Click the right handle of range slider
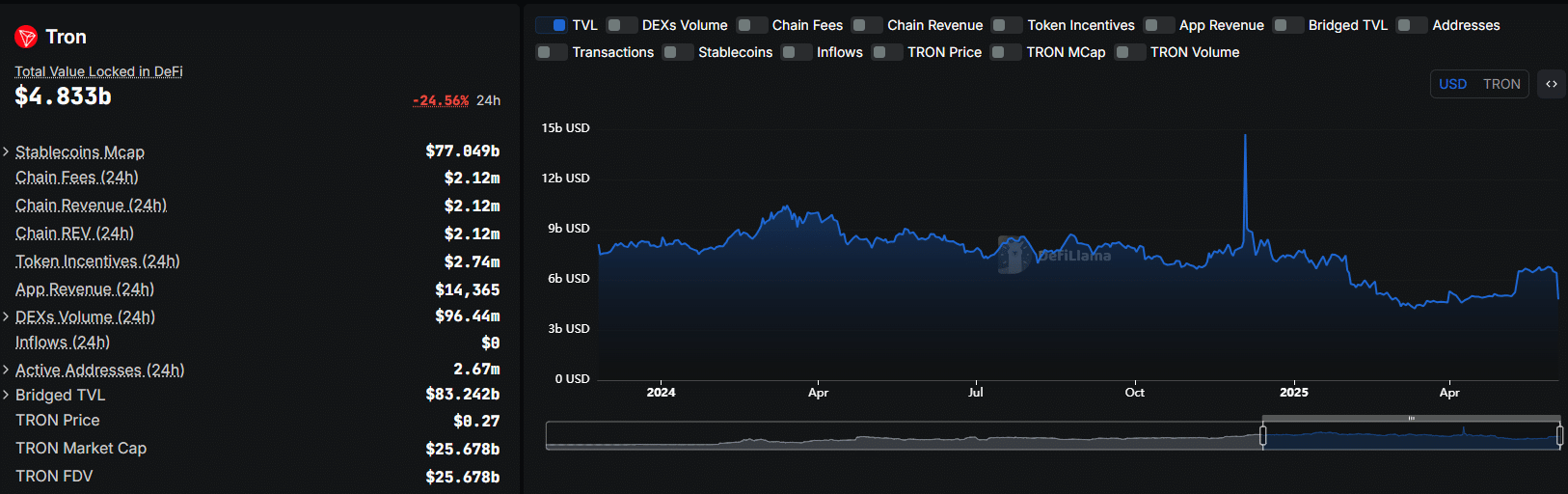The width and height of the screenshot is (1568, 494). (1559, 436)
